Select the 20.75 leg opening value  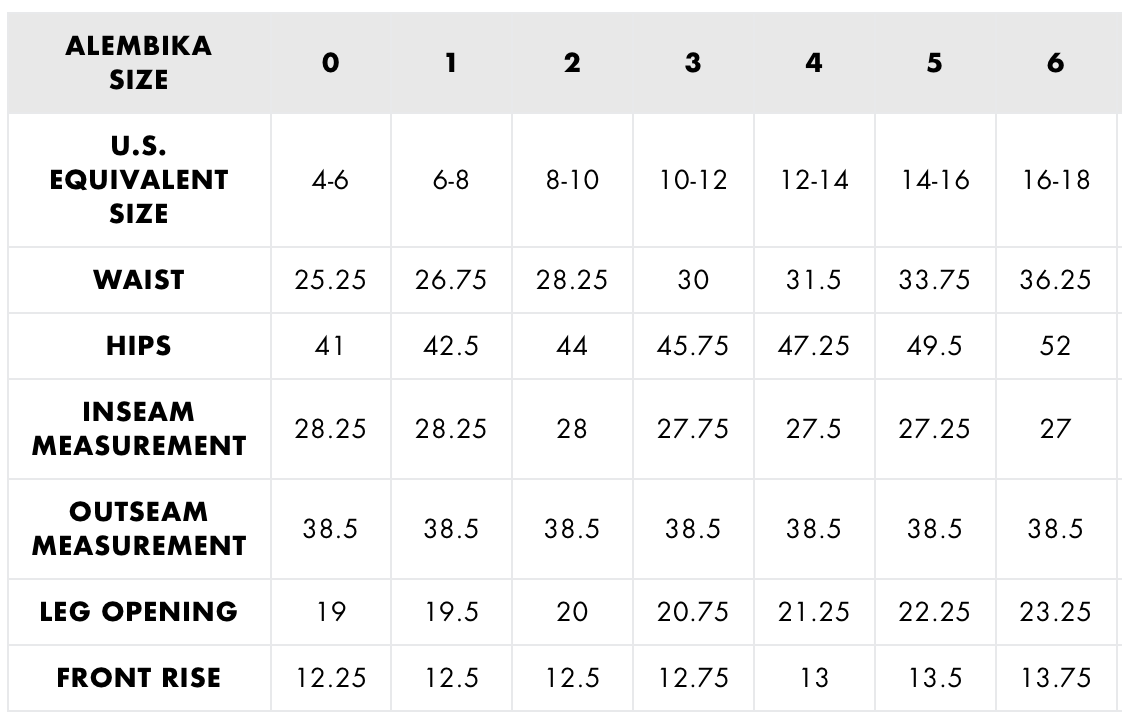[x=692, y=611]
